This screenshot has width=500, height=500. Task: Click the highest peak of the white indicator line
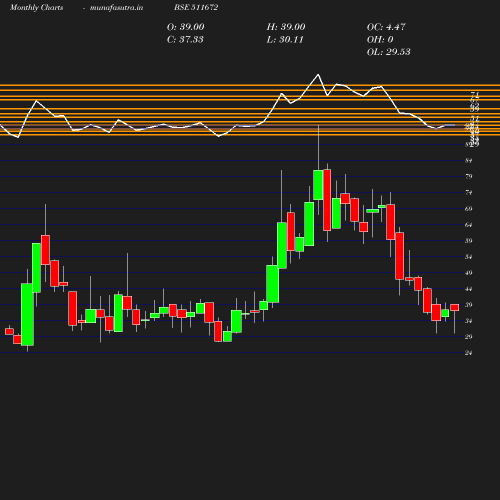(318, 75)
